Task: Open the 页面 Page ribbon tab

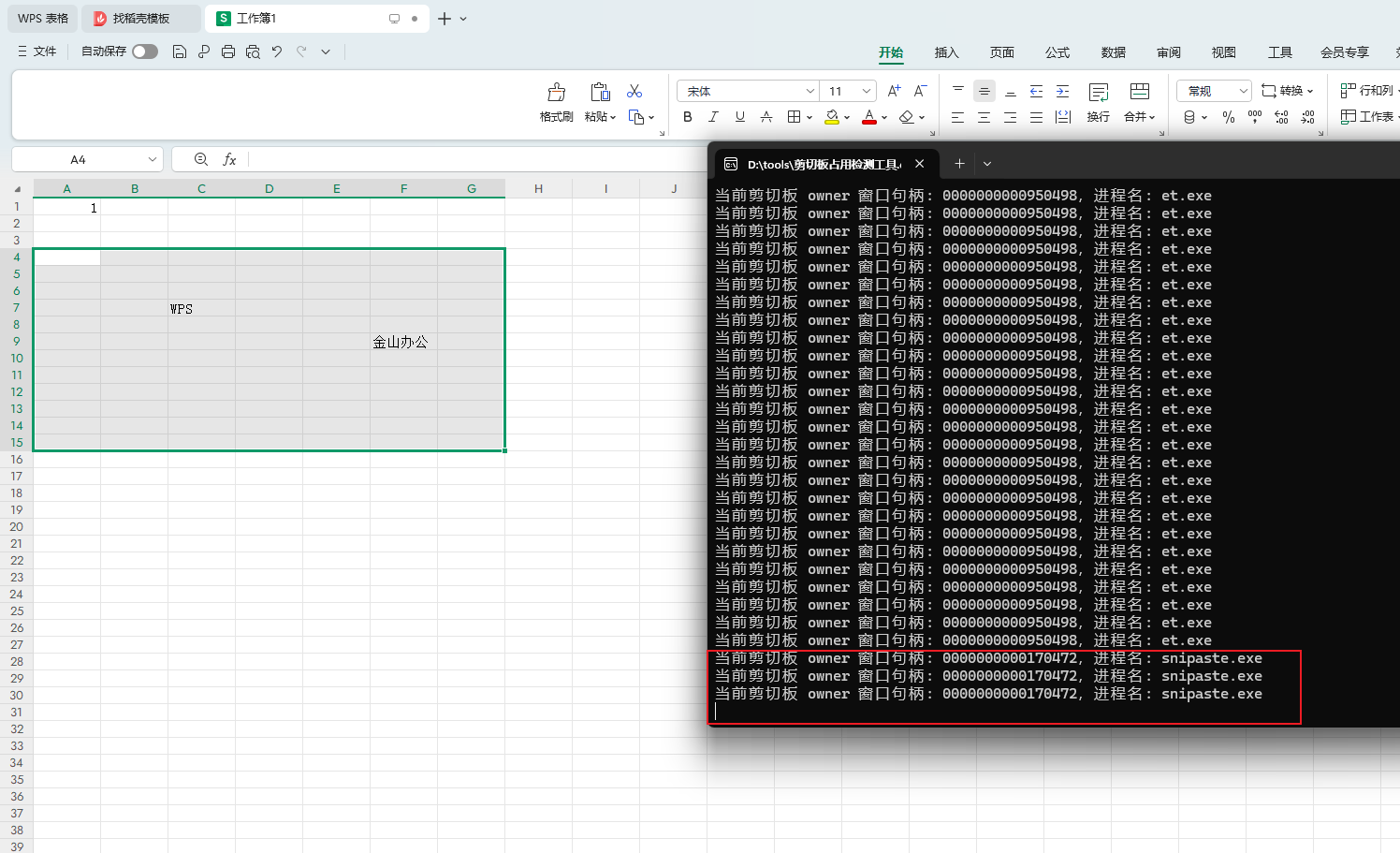Action: [1002, 52]
